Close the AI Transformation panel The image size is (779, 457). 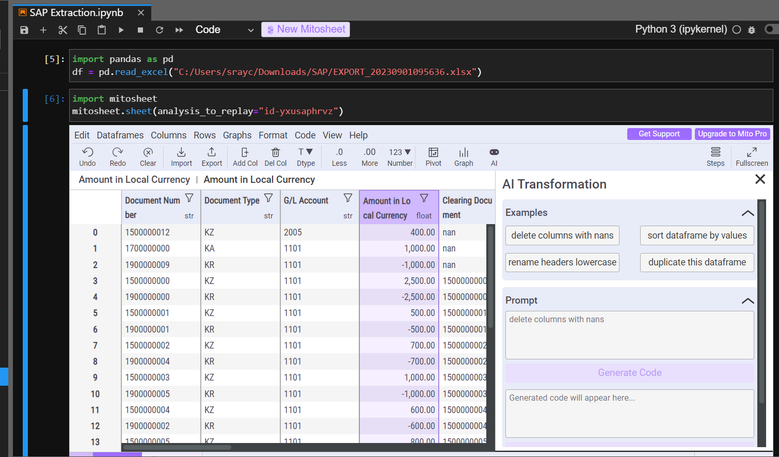coord(760,179)
